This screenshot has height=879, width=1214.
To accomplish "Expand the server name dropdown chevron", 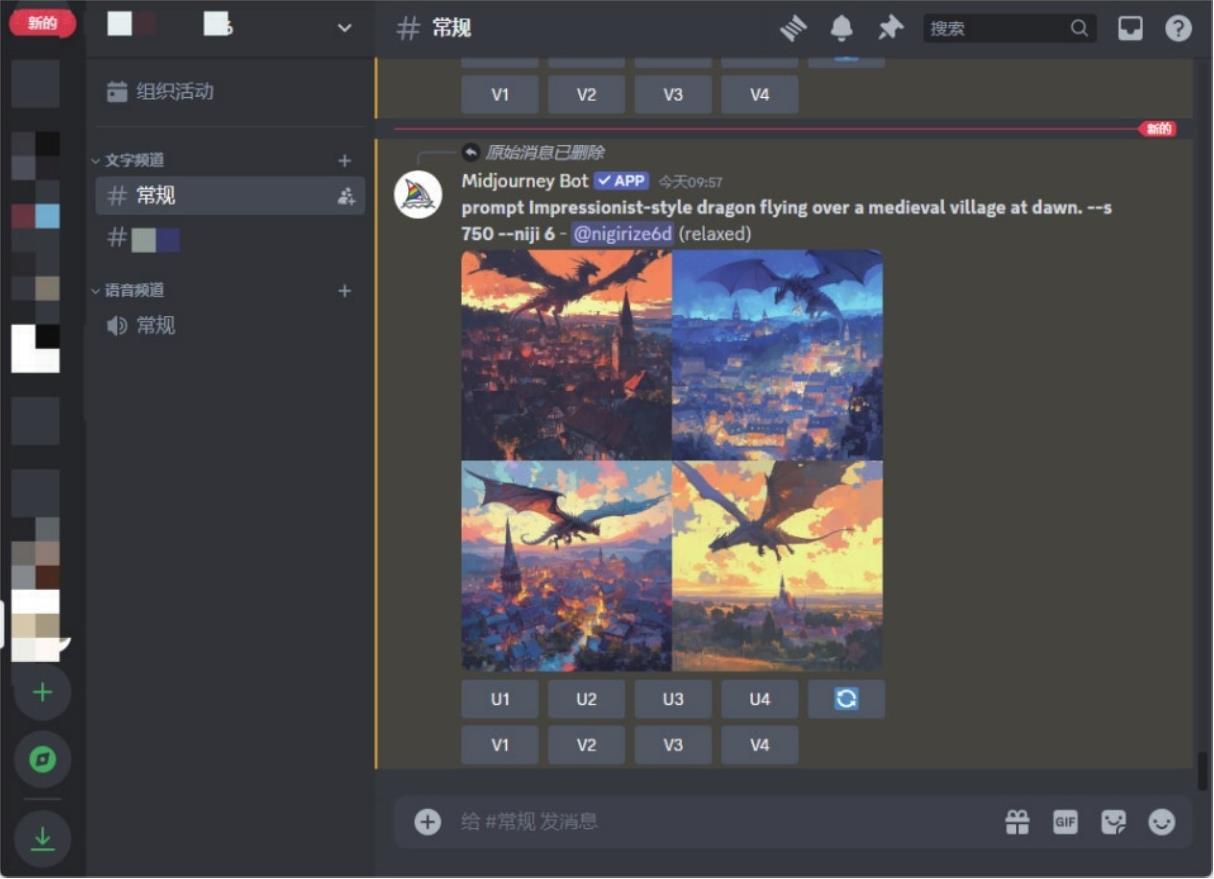I will (x=344, y=28).
